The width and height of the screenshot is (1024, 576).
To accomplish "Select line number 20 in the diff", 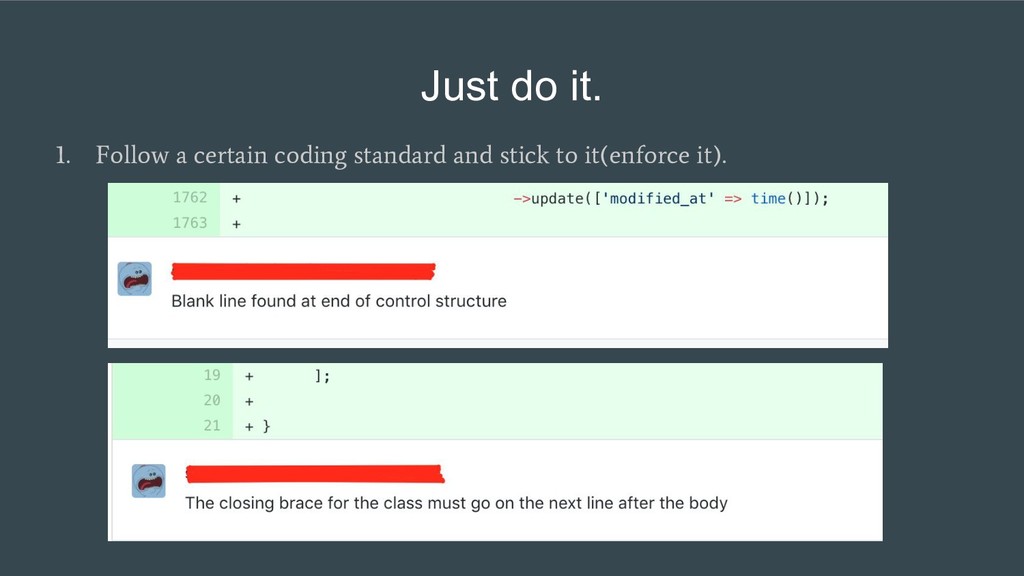I will [x=212, y=400].
